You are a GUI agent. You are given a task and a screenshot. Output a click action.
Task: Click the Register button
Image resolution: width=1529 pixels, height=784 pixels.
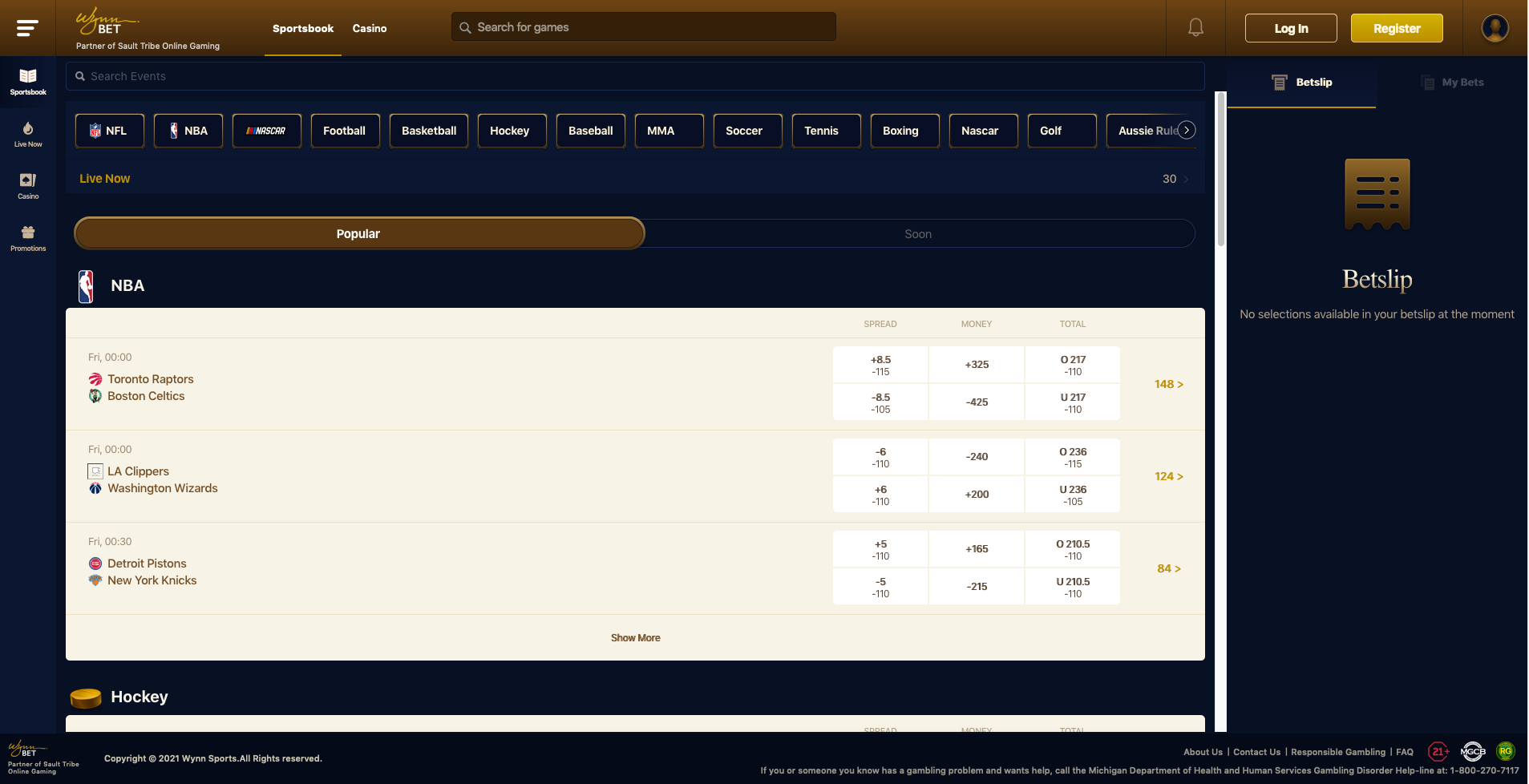pos(1397,28)
